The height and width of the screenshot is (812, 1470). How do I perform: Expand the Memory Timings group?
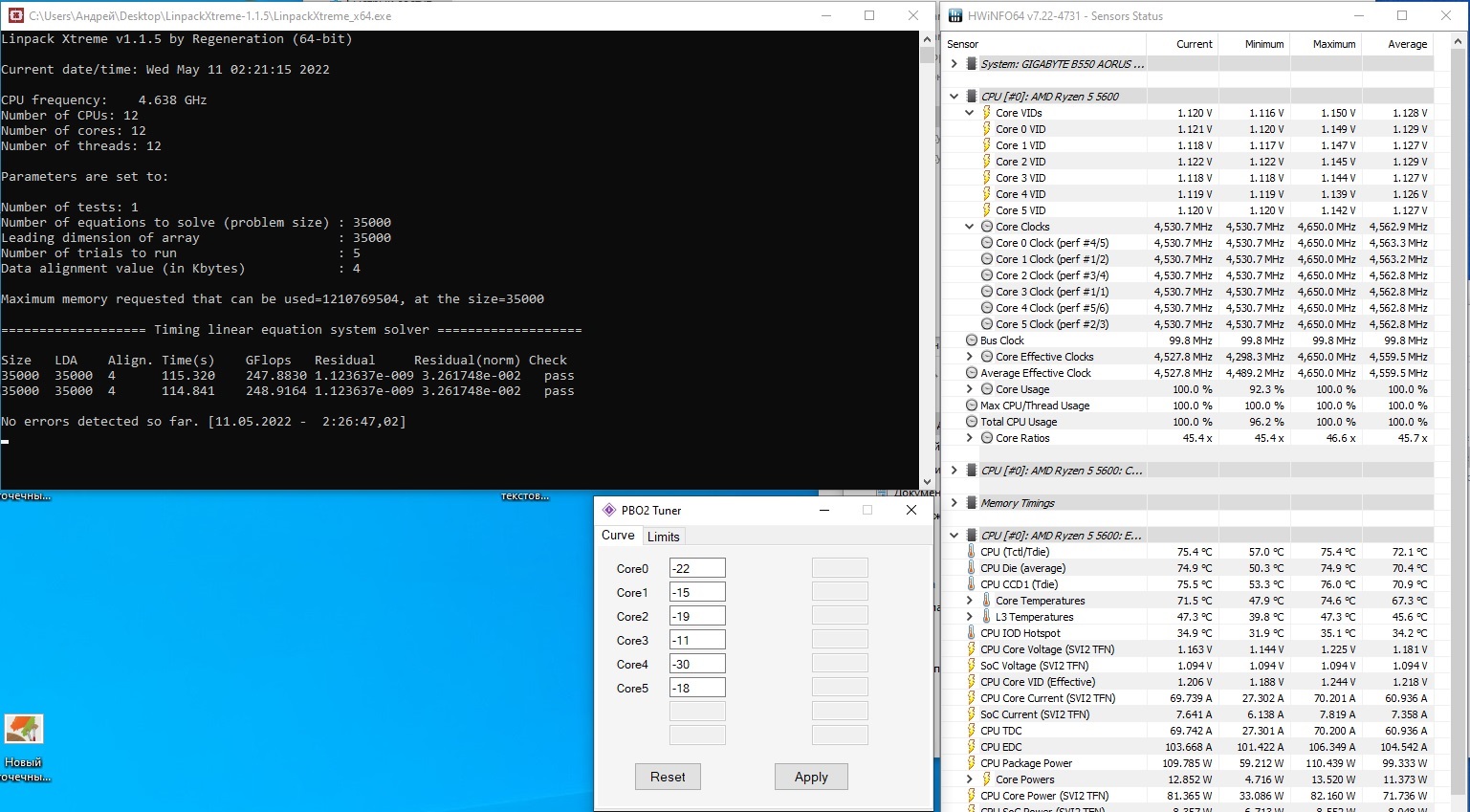pos(954,503)
